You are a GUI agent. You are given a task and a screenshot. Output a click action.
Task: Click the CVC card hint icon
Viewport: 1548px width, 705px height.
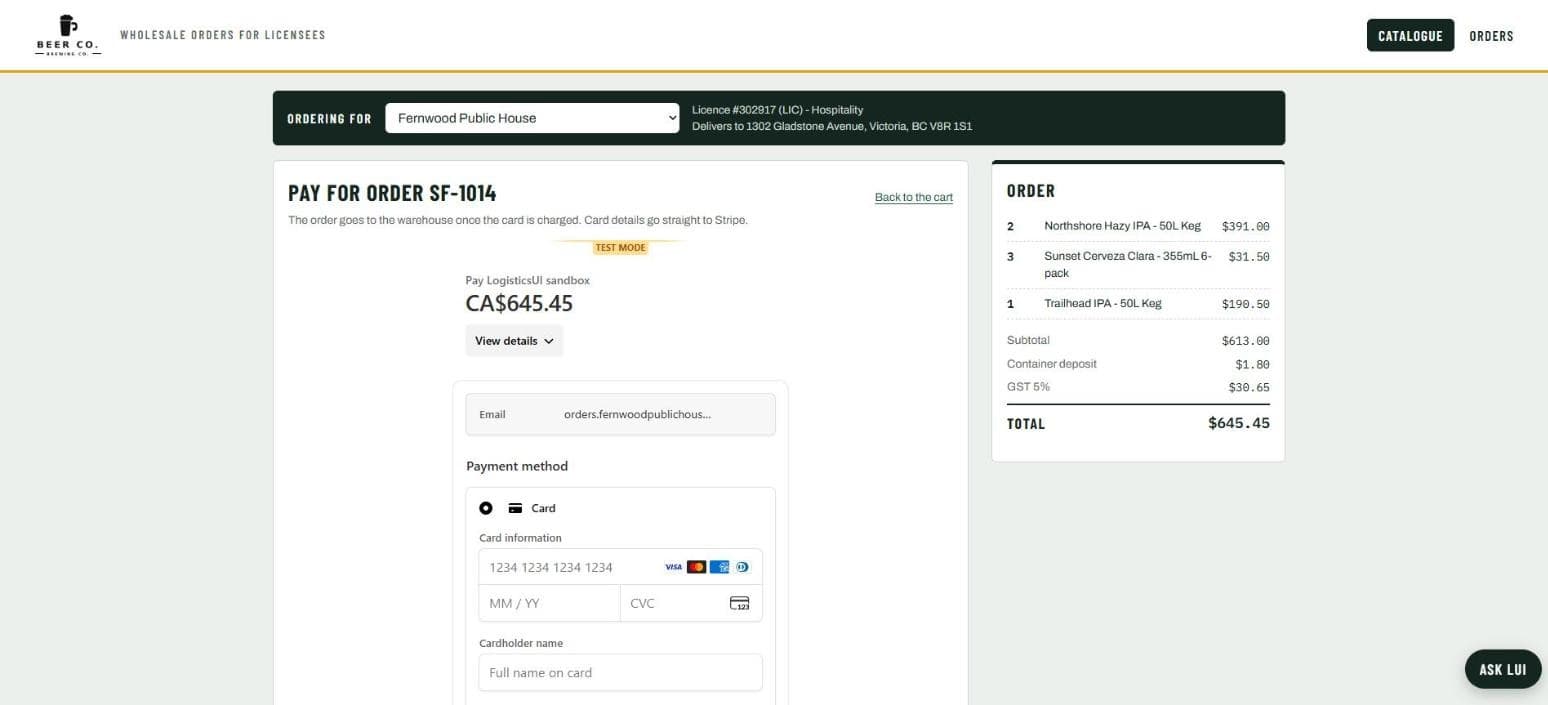point(740,603)
